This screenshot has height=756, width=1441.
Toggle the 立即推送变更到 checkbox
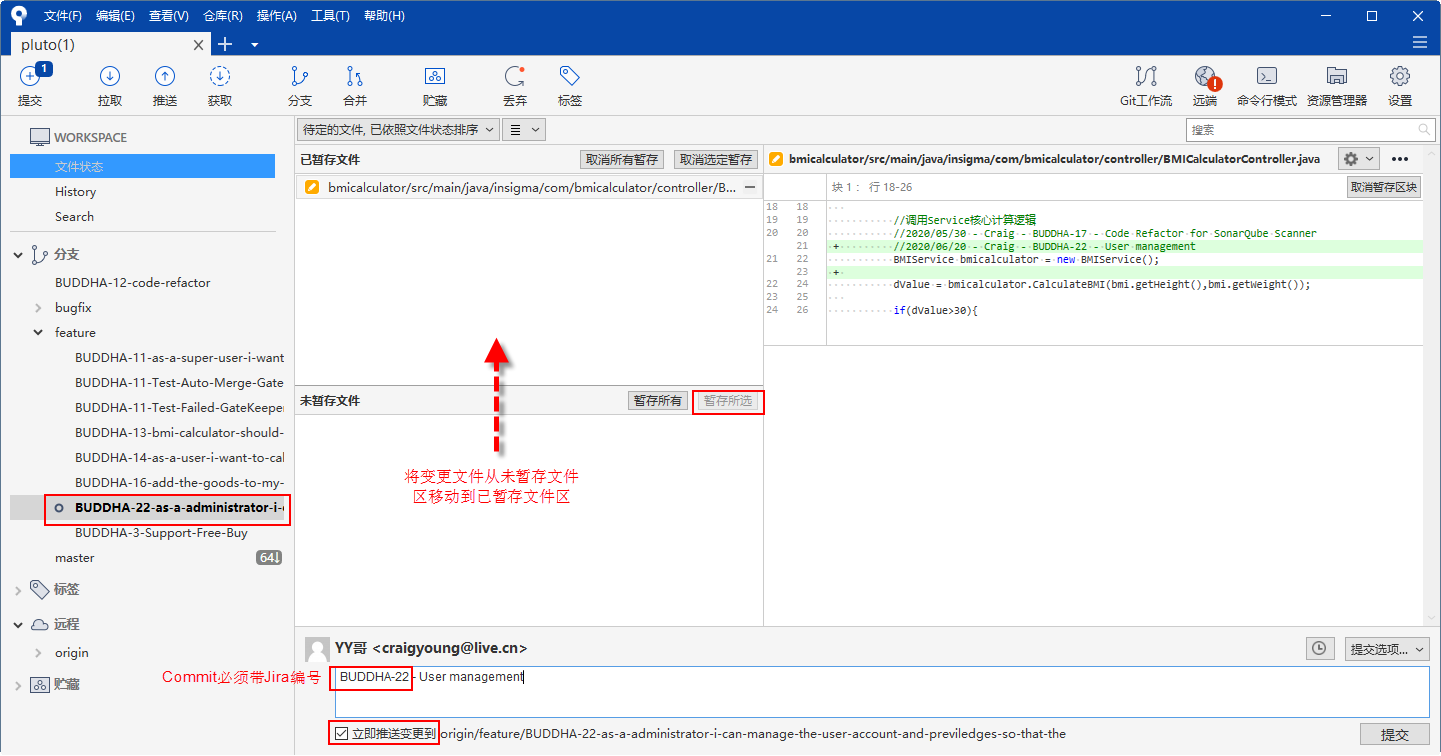point(342,734)
